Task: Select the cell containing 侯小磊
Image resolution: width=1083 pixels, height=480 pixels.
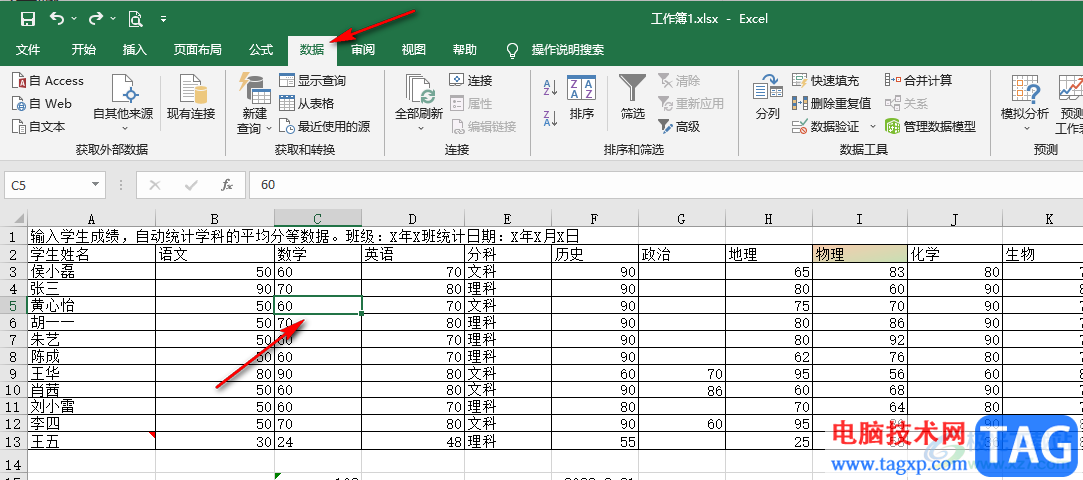Action: pyautogui.click(x=91, y=271)
